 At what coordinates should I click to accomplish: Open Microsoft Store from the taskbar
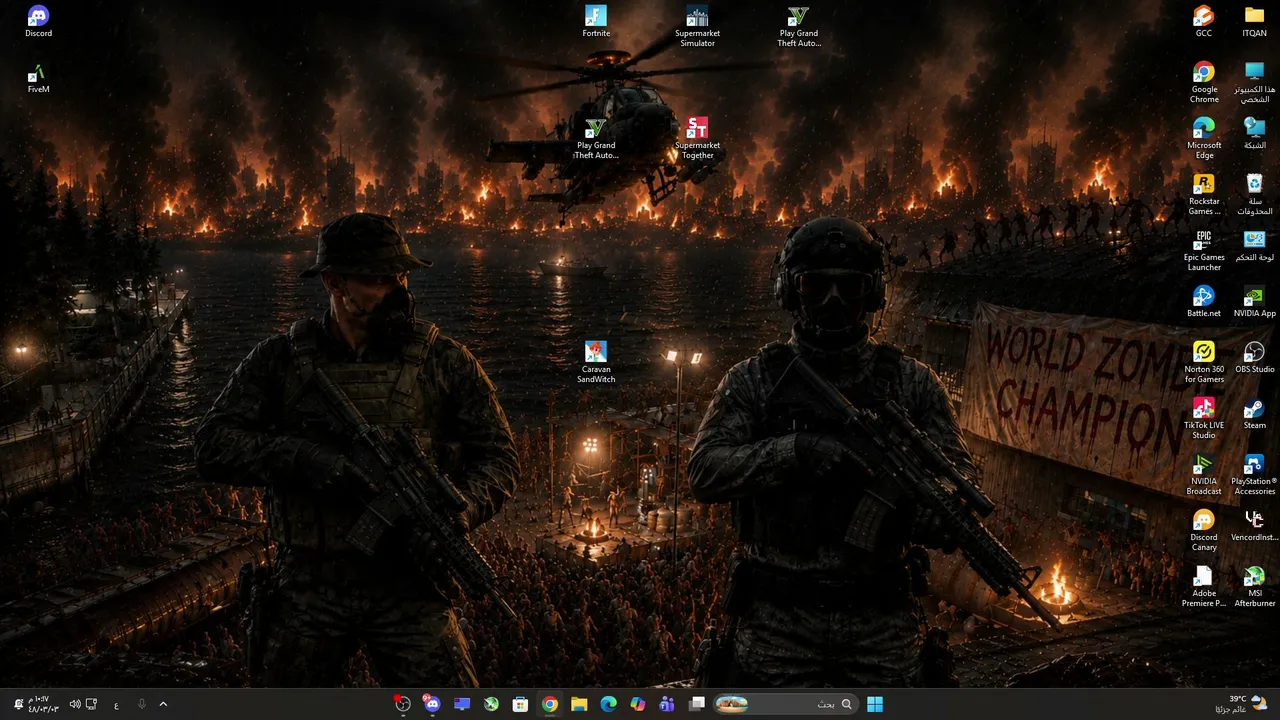(x=520, y=704)
